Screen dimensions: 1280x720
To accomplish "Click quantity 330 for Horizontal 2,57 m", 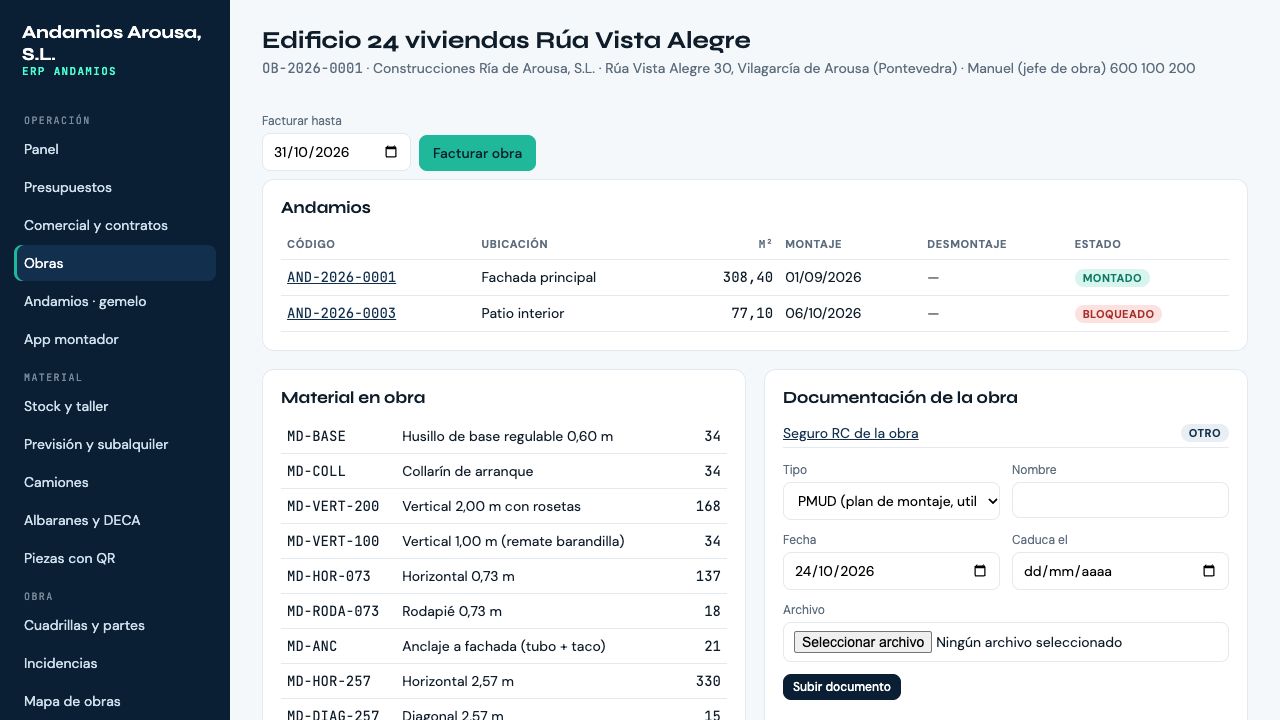I will (x=708, y=681).
